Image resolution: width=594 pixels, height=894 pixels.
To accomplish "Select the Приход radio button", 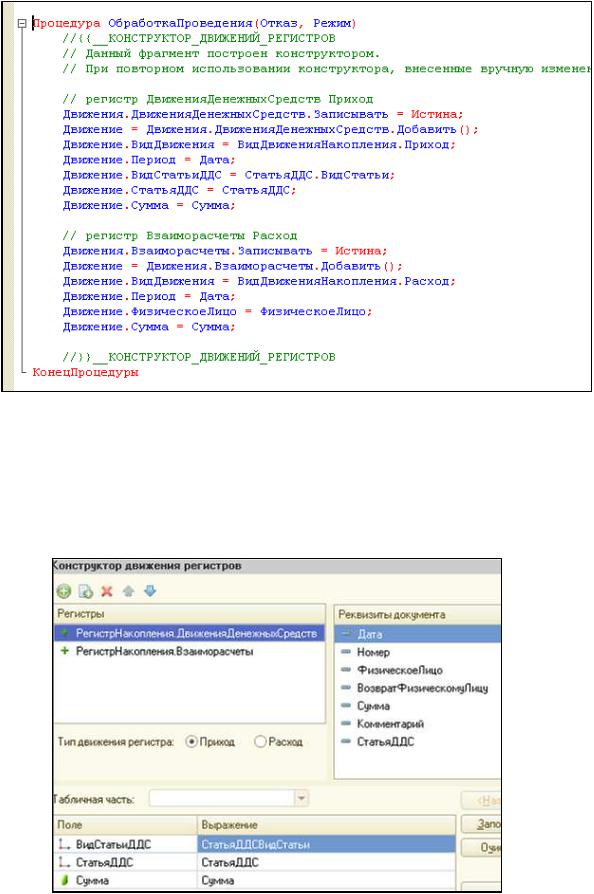I will click(x=192, y=742).
